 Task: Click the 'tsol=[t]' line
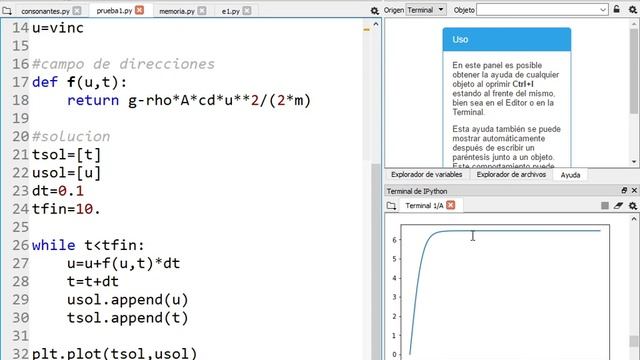coord(66,155)
